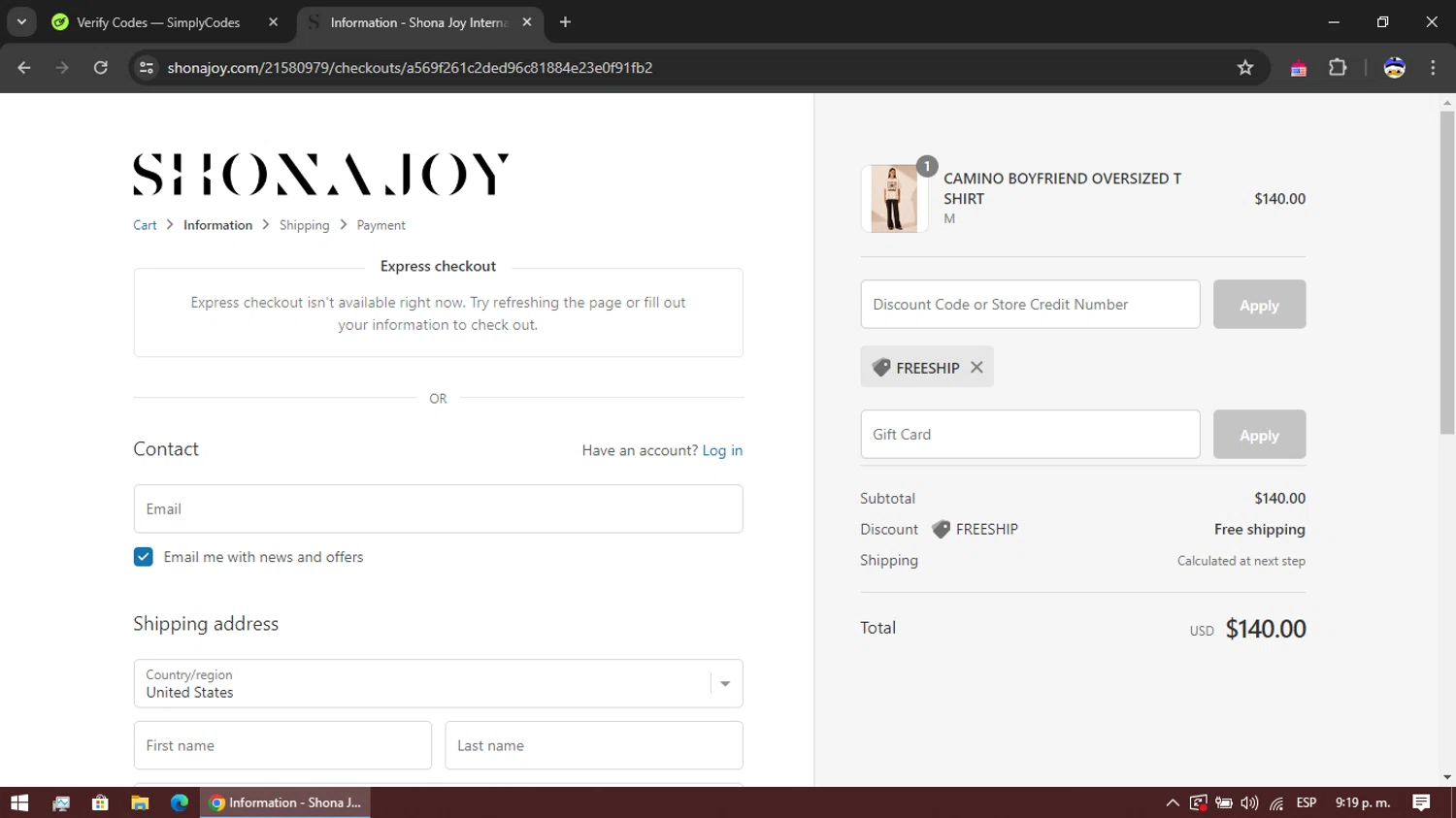This screenshot has width=1456, height=818.
Task: Click the 'Shipping address' heading
Action: point(206,624)
